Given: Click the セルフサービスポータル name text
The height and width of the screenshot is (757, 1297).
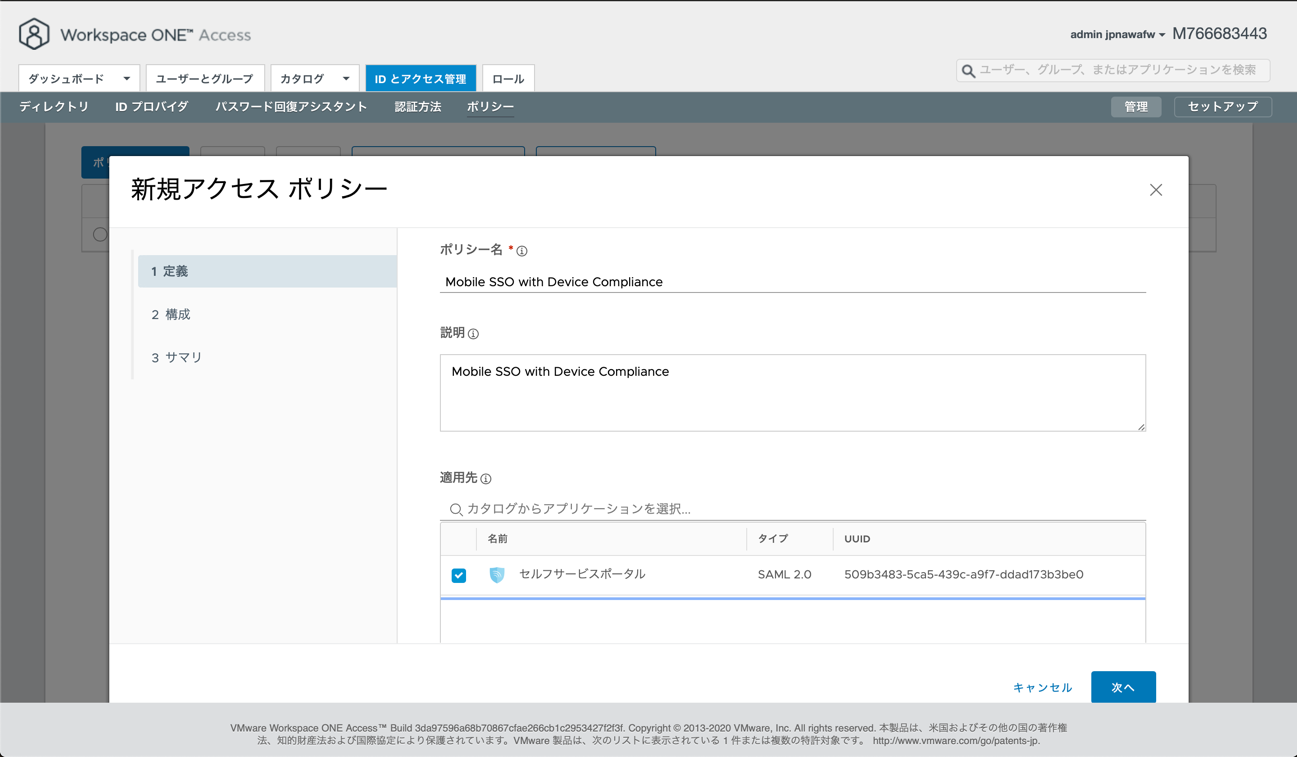Looking at the screenshot, I should pyautogui.click(x=582, y=574).
